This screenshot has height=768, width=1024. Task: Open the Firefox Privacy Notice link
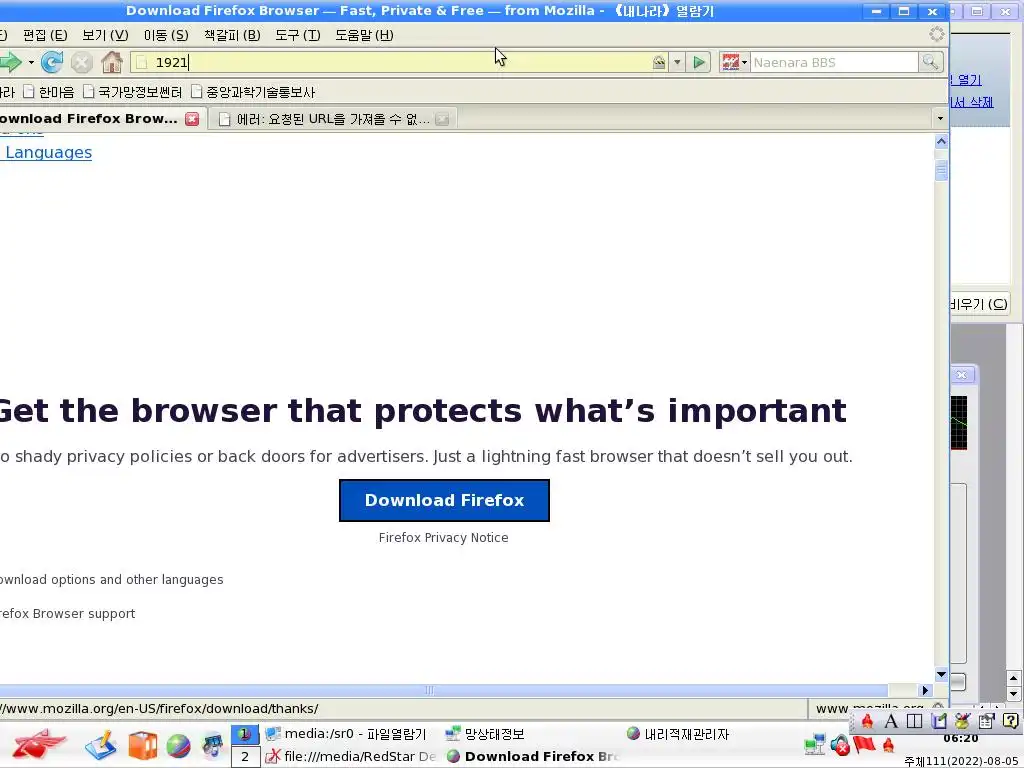pos(443,537)
